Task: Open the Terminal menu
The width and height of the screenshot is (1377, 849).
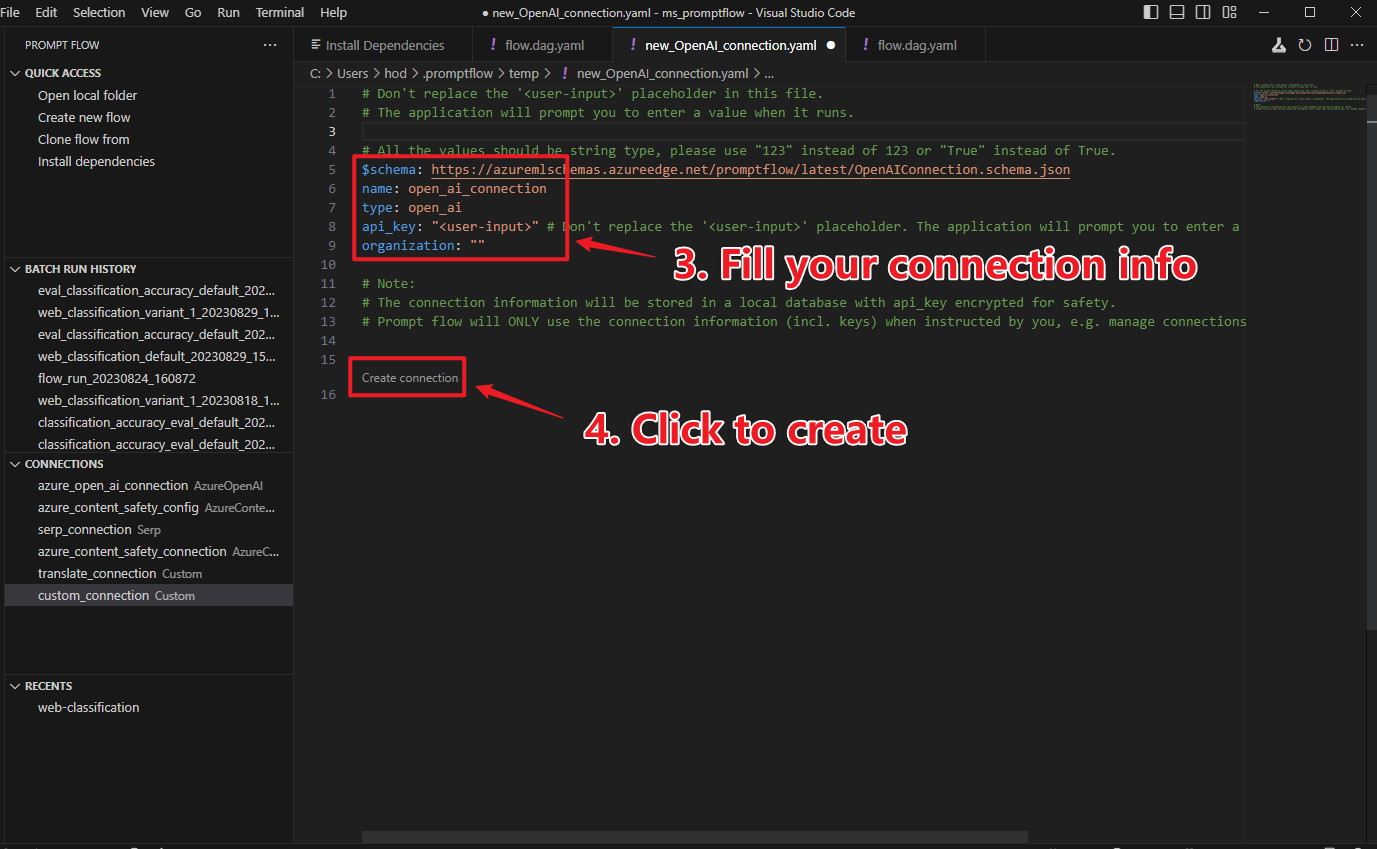Action: 279,12
